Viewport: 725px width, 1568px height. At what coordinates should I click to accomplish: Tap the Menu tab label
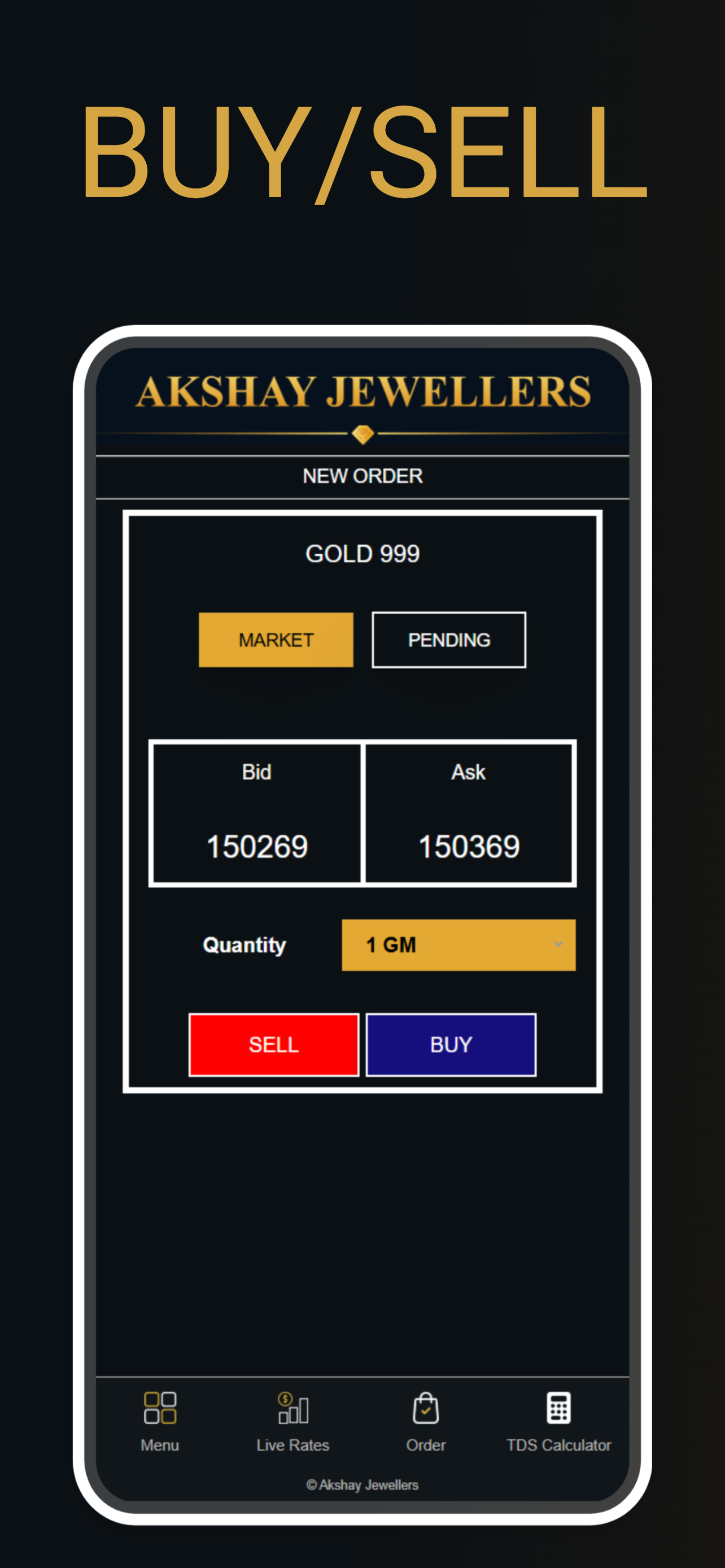pyautogui.click(x=160, y=1445)
